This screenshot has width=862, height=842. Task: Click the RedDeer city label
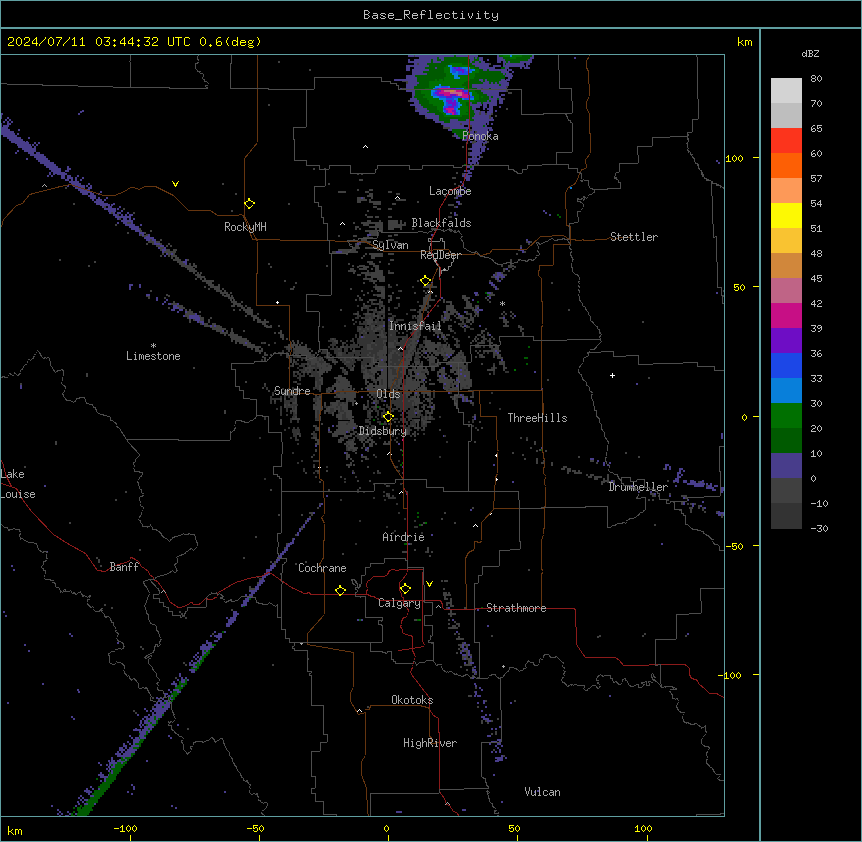coord(440,255)
